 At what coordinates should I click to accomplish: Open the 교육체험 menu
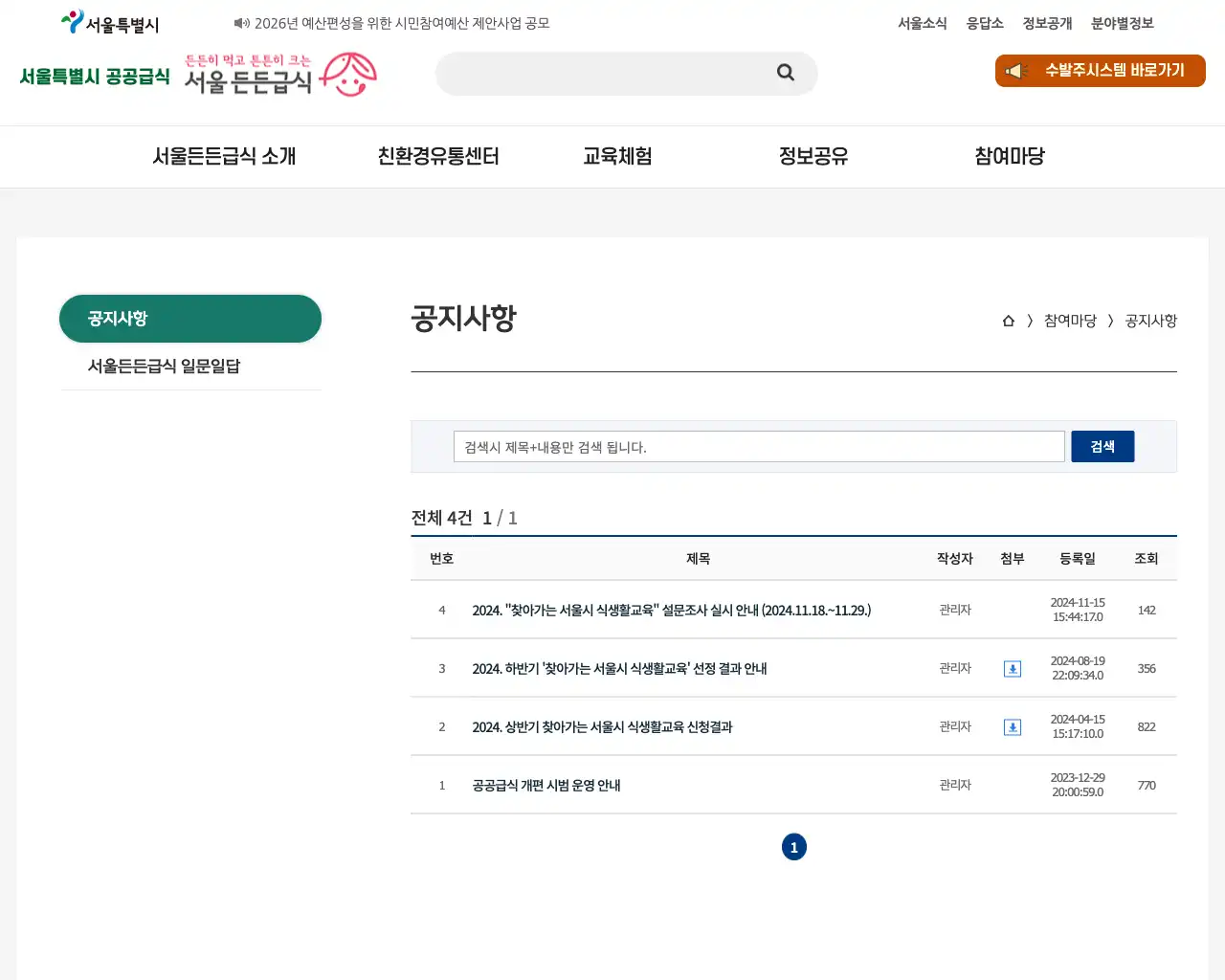tap(617, 156)
